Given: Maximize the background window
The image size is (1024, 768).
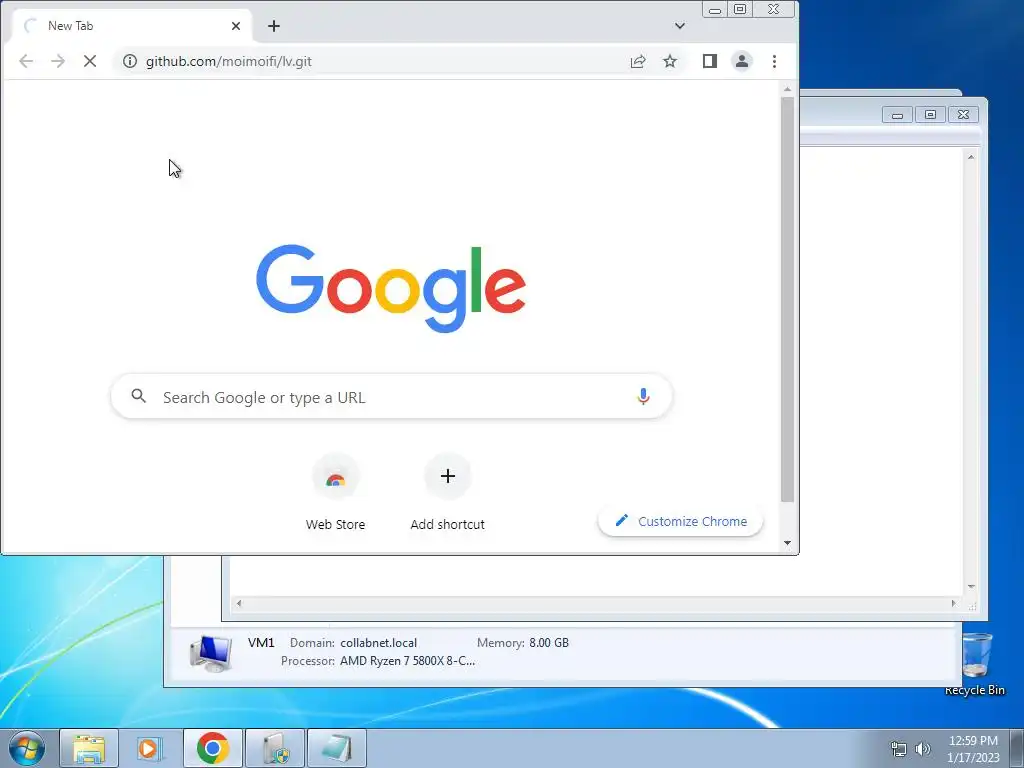Looking at the screenshot, I should click(x=931, y=115).
